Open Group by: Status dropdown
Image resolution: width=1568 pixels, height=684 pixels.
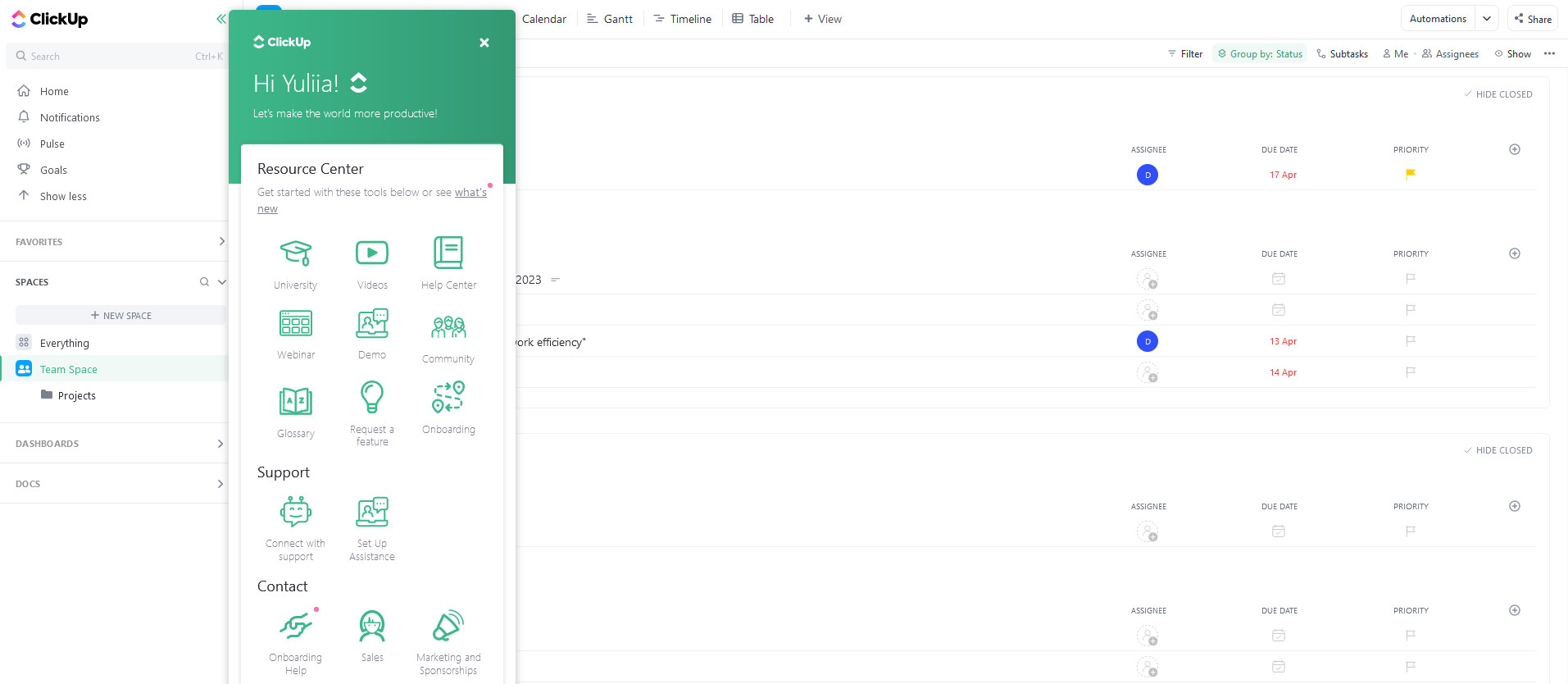point(1261,54)
